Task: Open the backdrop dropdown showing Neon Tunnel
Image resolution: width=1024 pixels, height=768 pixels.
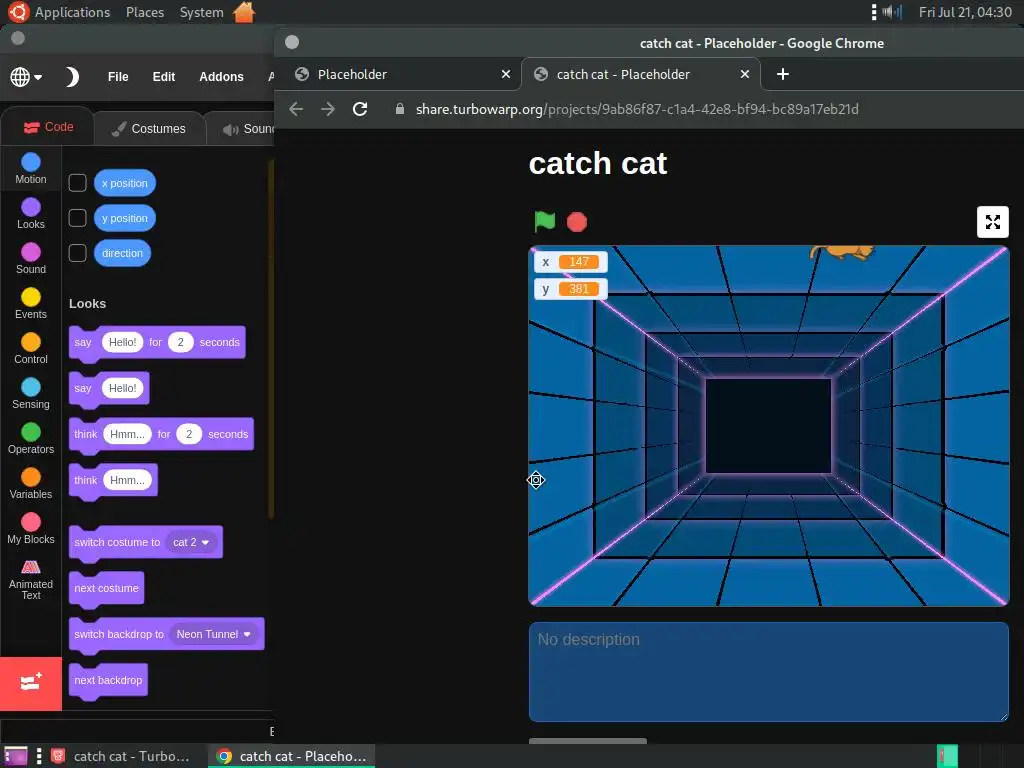Action: click(214, 634)
